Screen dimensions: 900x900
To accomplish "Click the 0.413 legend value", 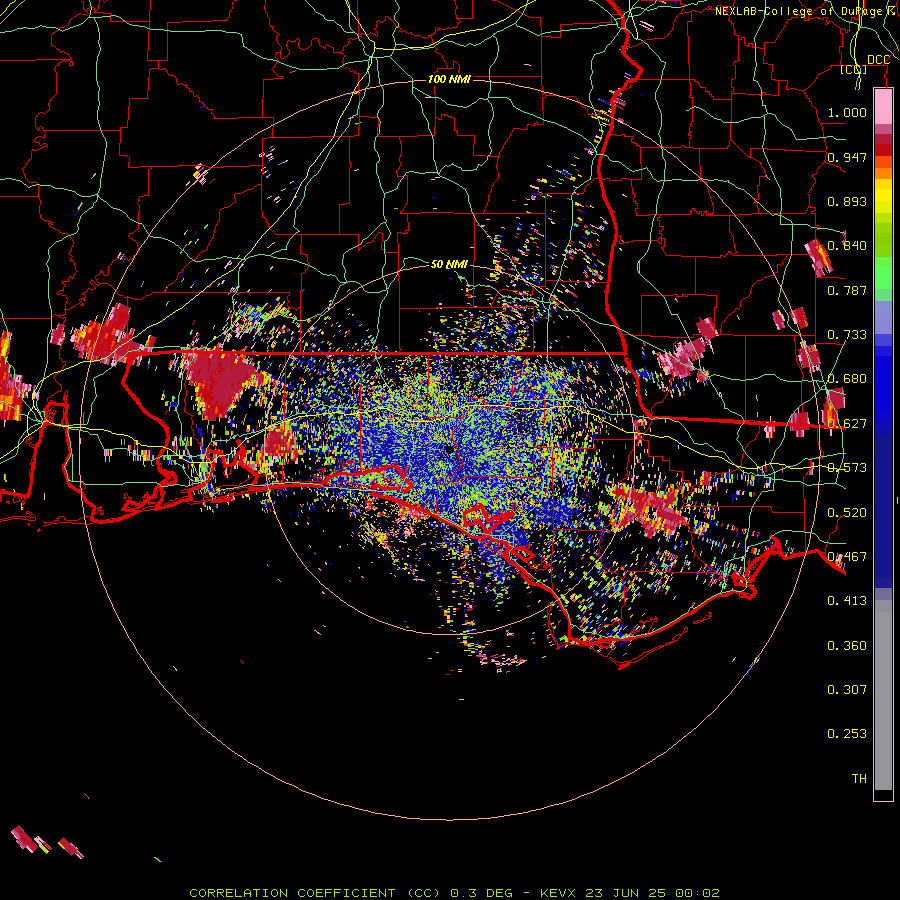I will pyautogui.click(x=847, y=601).
